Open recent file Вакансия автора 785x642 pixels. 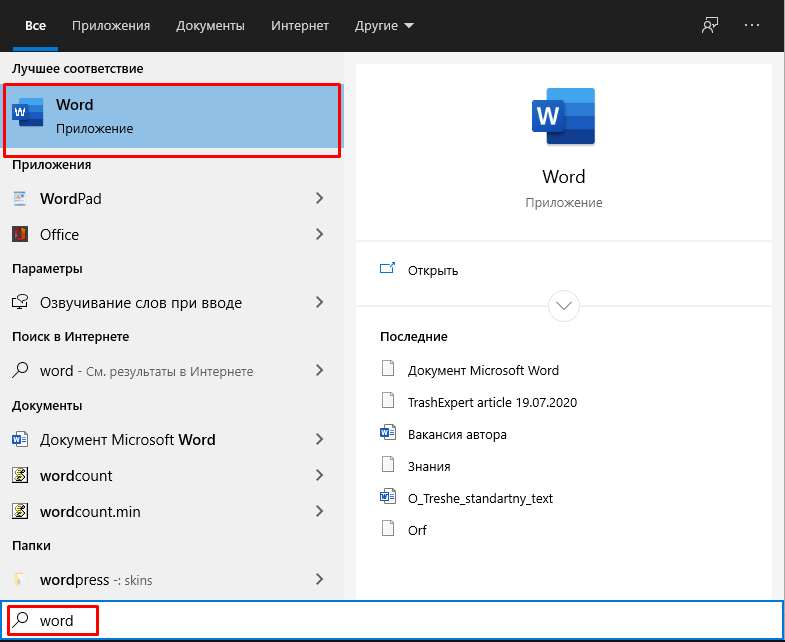click(457, 434)
